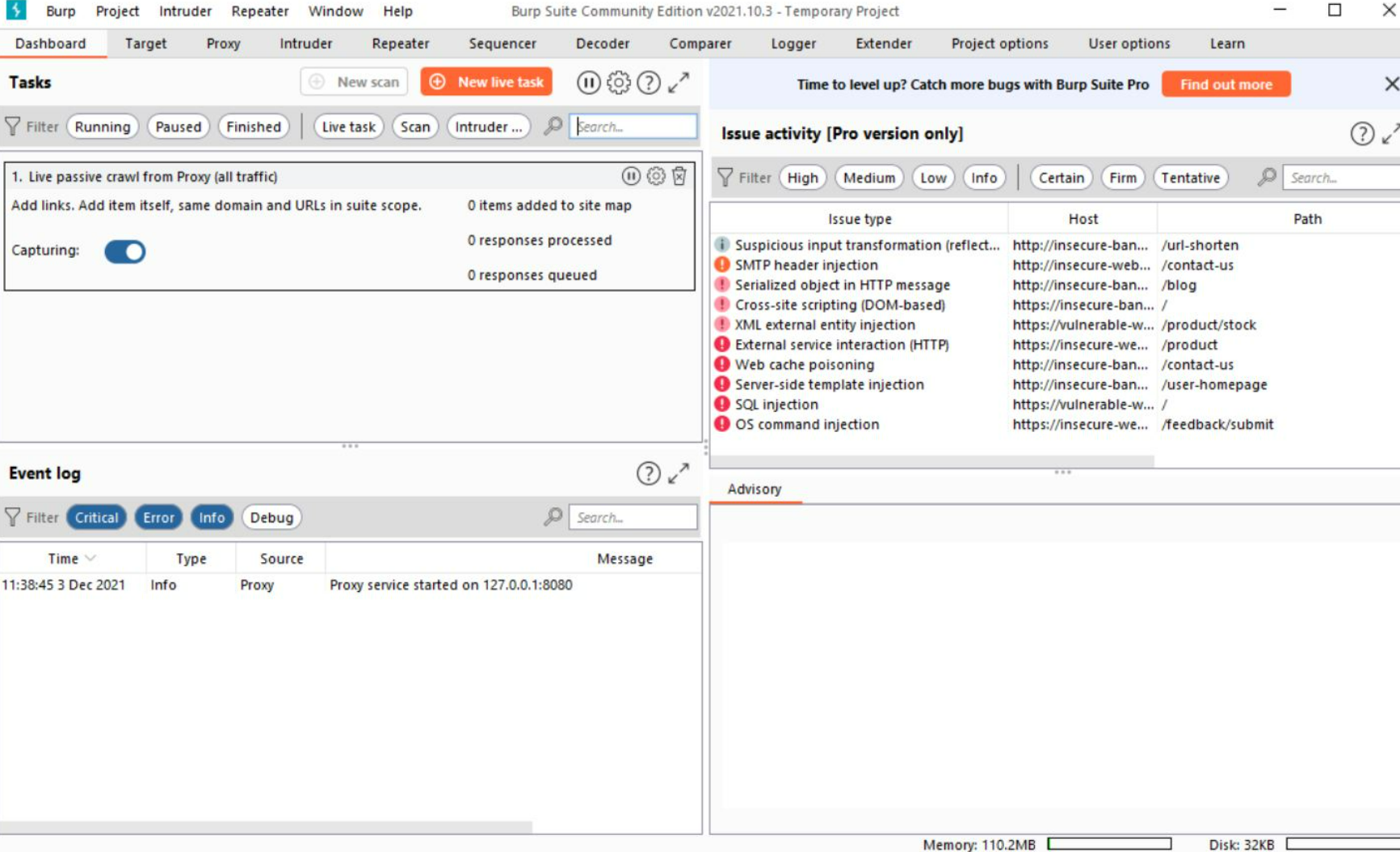Select the Suspicious input transformation info icon

722,245
